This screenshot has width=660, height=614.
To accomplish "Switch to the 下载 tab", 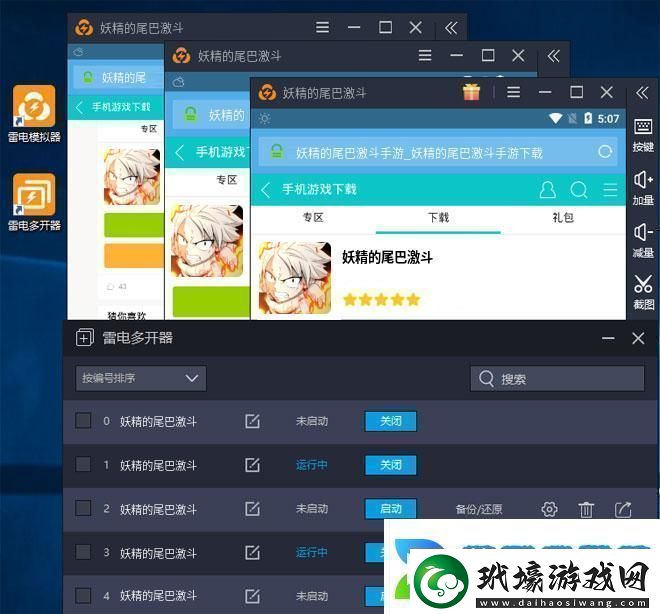I will [438, 218].
